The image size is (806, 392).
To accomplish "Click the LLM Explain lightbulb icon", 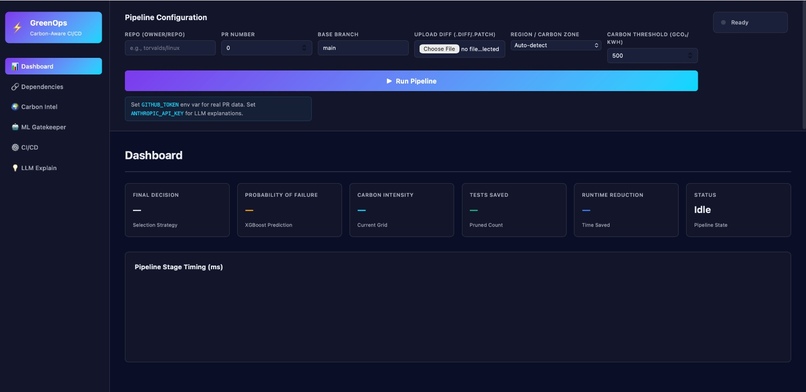I will point(15,168).
